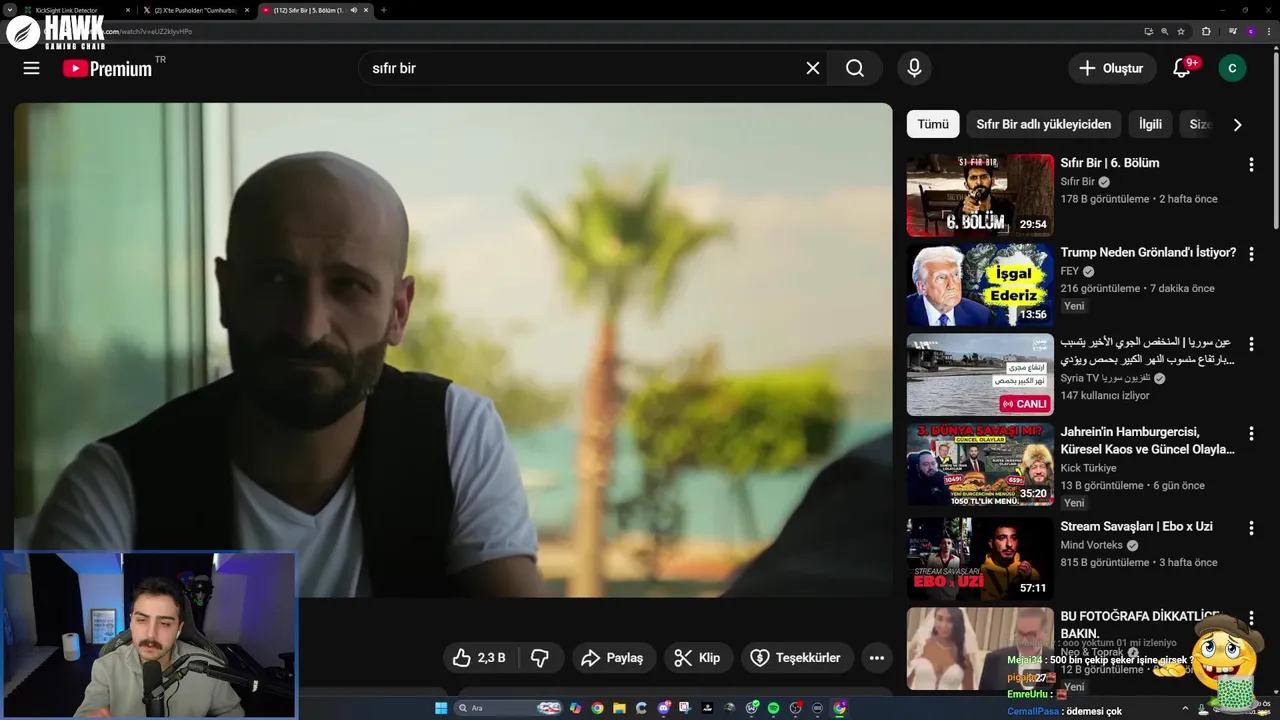Show more filter chips with right arrow
The height and width of the screenshot is (720, 1280).
coord(1237,125)
